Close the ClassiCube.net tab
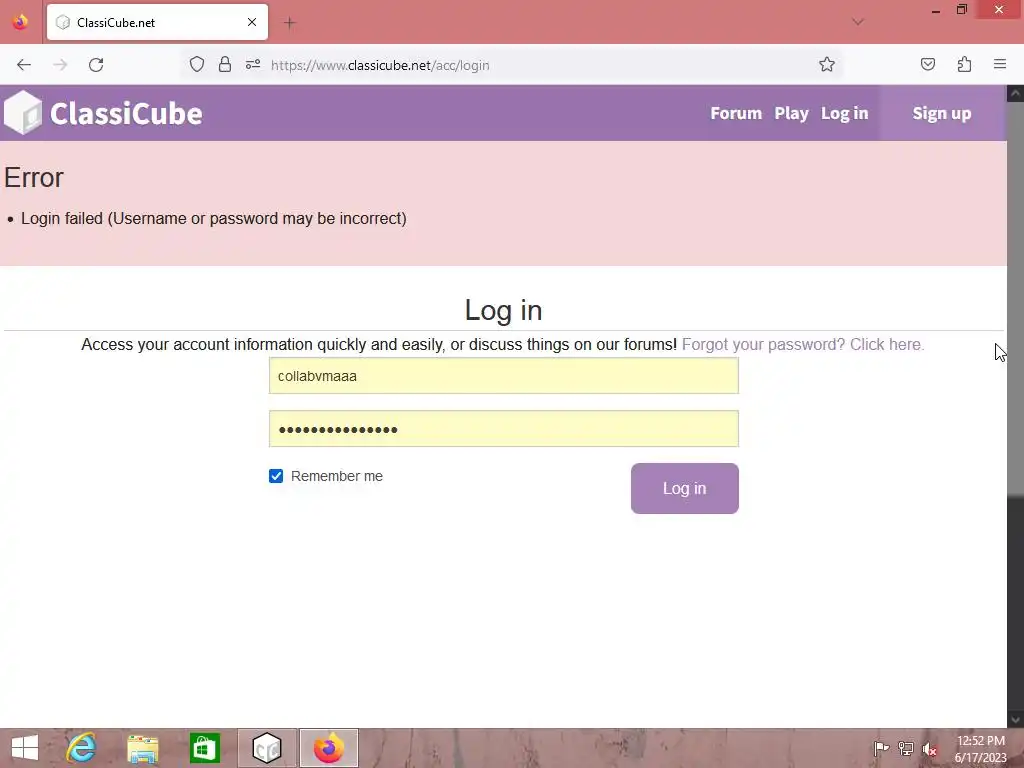The height and width of the screenshot is (768, 1024). click(x=251, y=22)
